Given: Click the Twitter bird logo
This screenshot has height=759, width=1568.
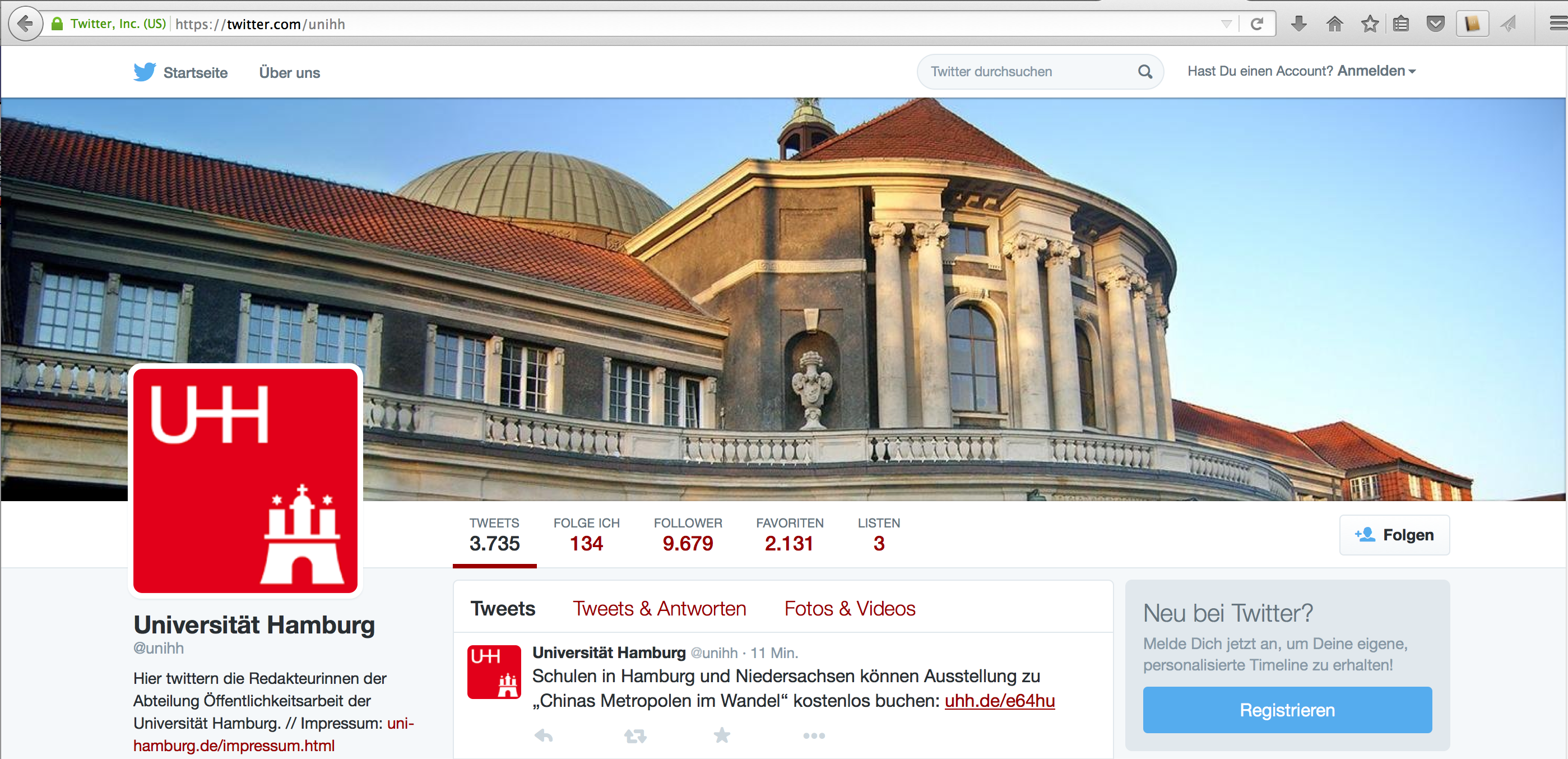Looking at the screenshot, I should pos(144,72).
